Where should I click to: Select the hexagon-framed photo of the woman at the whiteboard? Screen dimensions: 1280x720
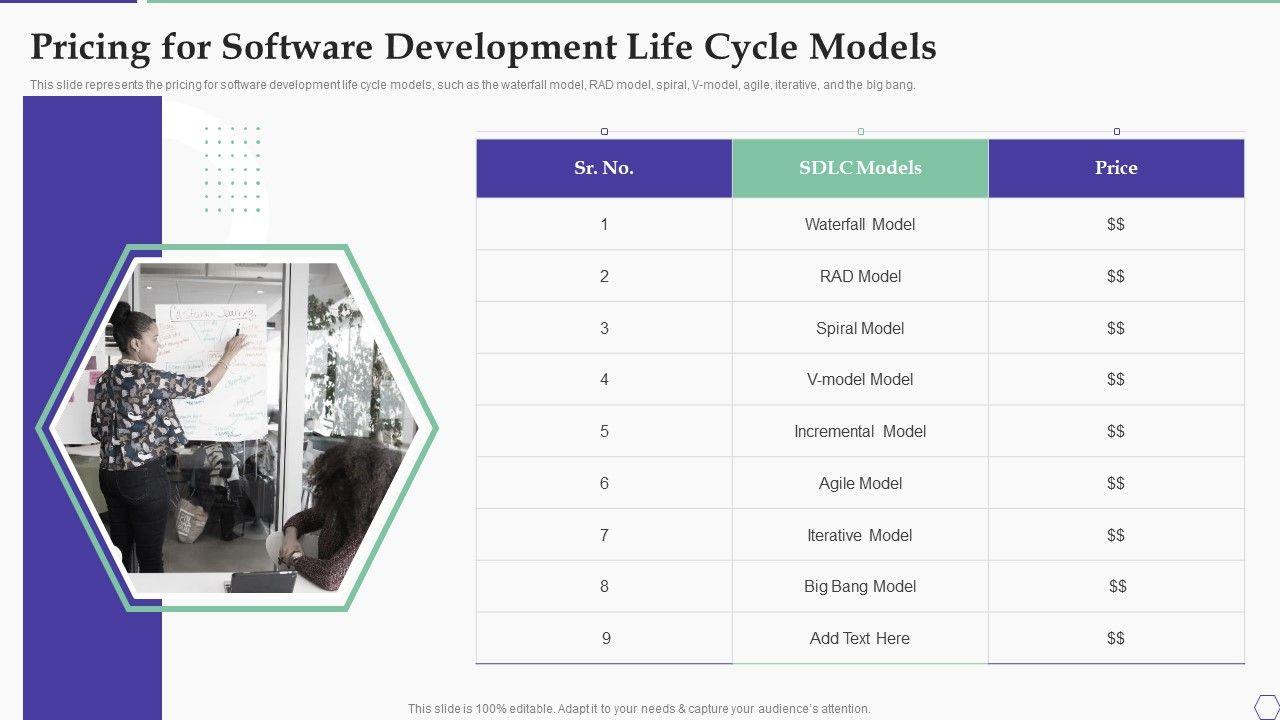coord(237,428)
